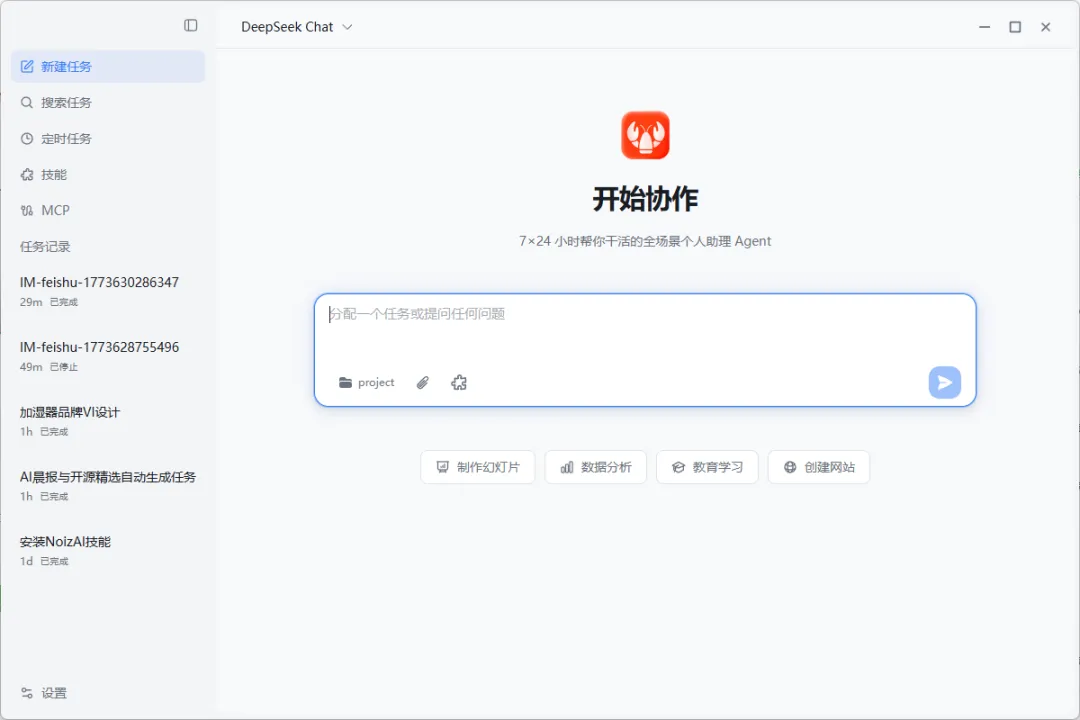Screen dimensions: 1080x720
Task: Open the AI晨报与开源精选自动生成任务 record
Action: (108, 486)
